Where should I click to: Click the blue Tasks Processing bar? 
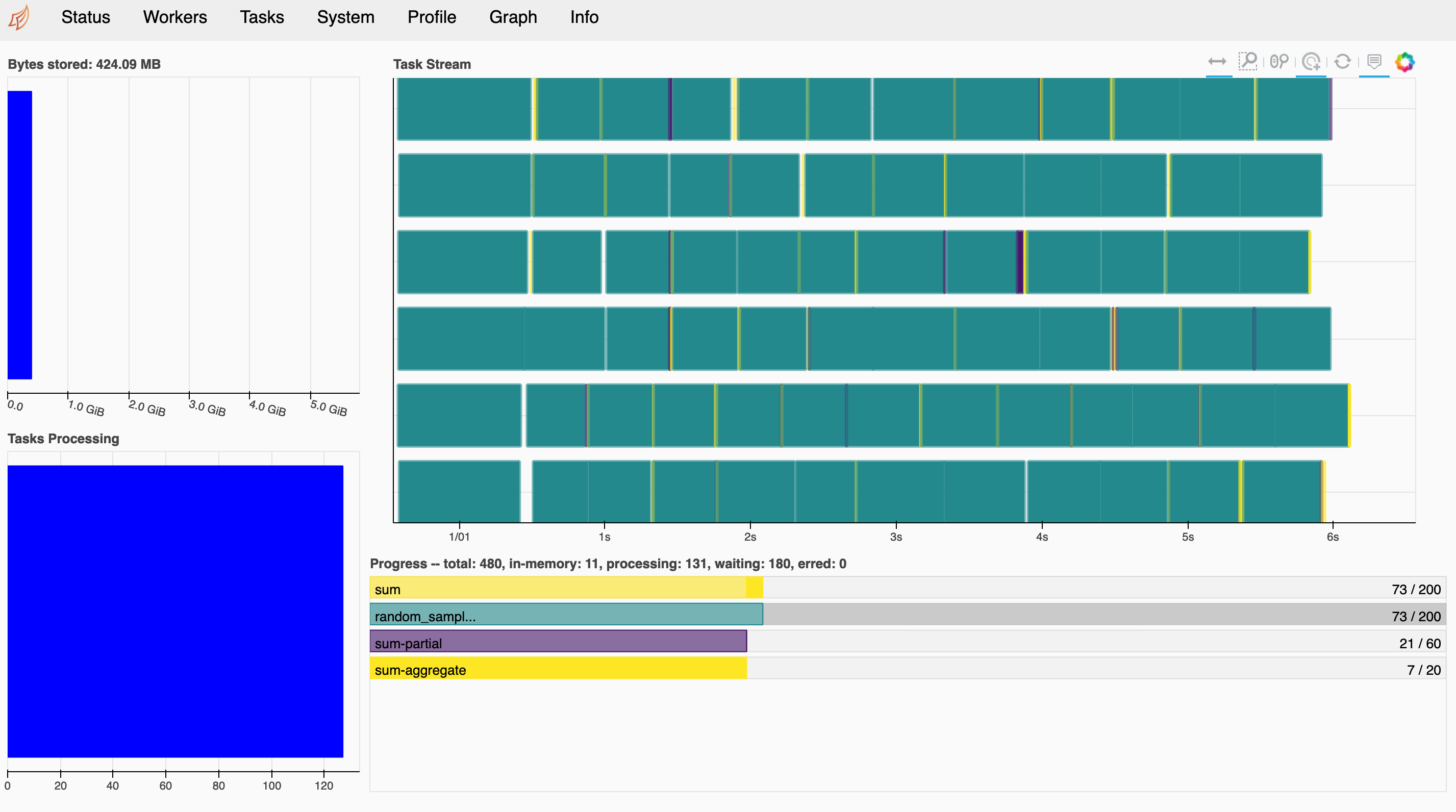(175, 611)
